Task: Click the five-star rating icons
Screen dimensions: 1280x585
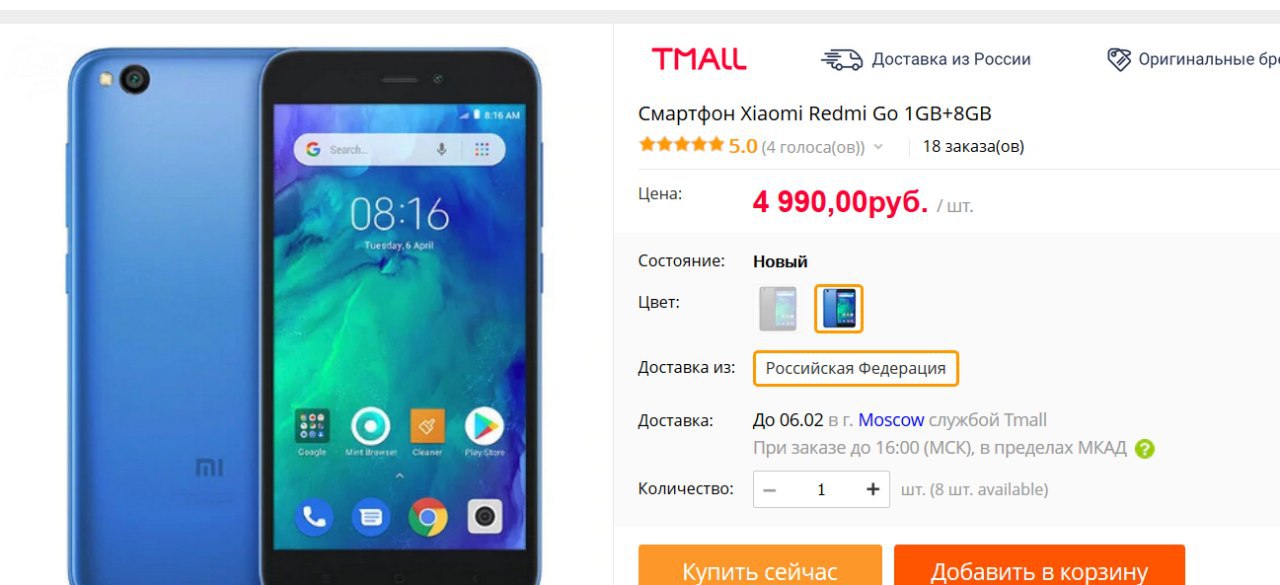Action: (x=681, y=145)
